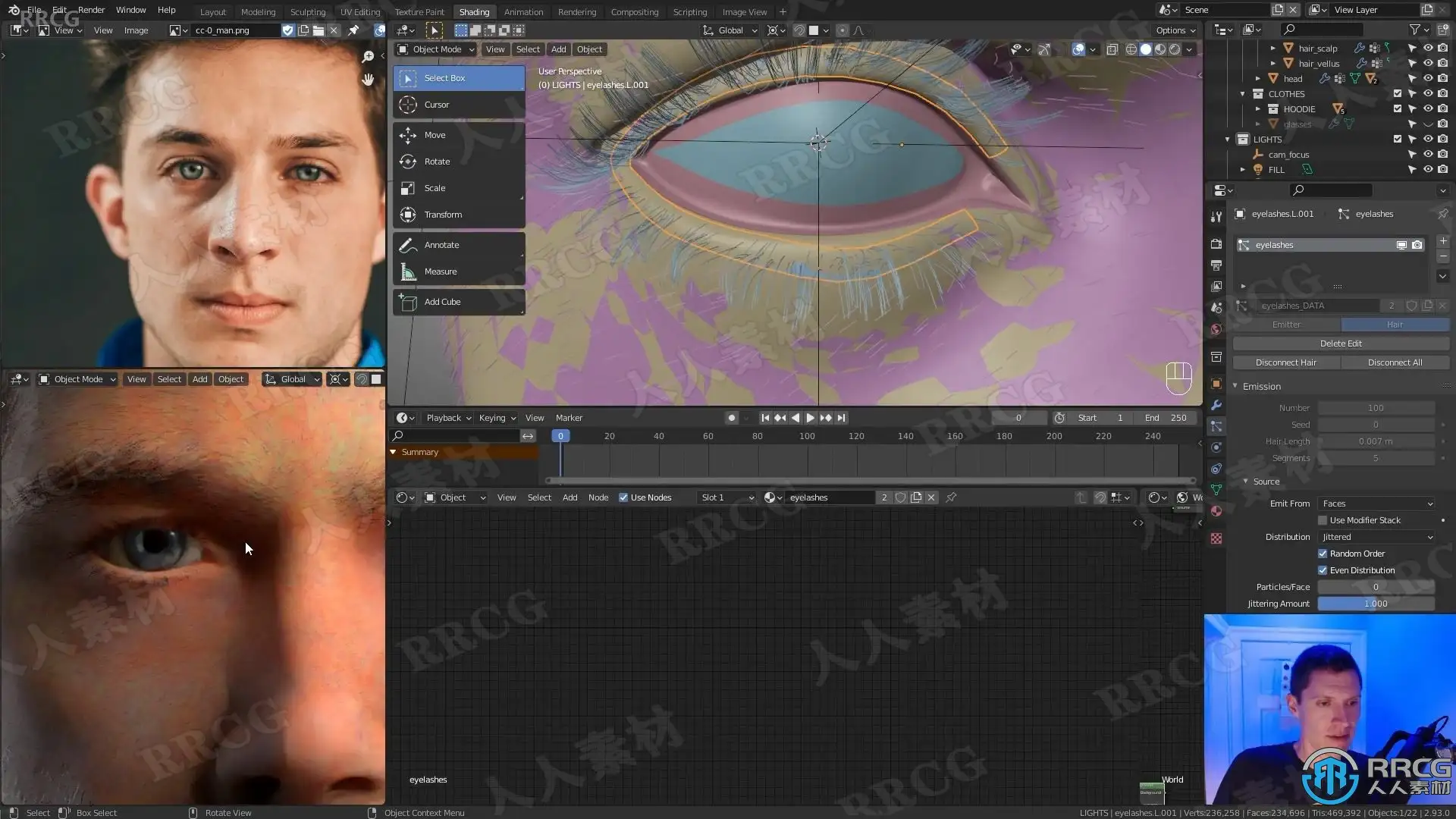Jump to the timeline end frame
Image resolution: width=1456 pixels, height=819 pixels.
[x=841, y=418]
